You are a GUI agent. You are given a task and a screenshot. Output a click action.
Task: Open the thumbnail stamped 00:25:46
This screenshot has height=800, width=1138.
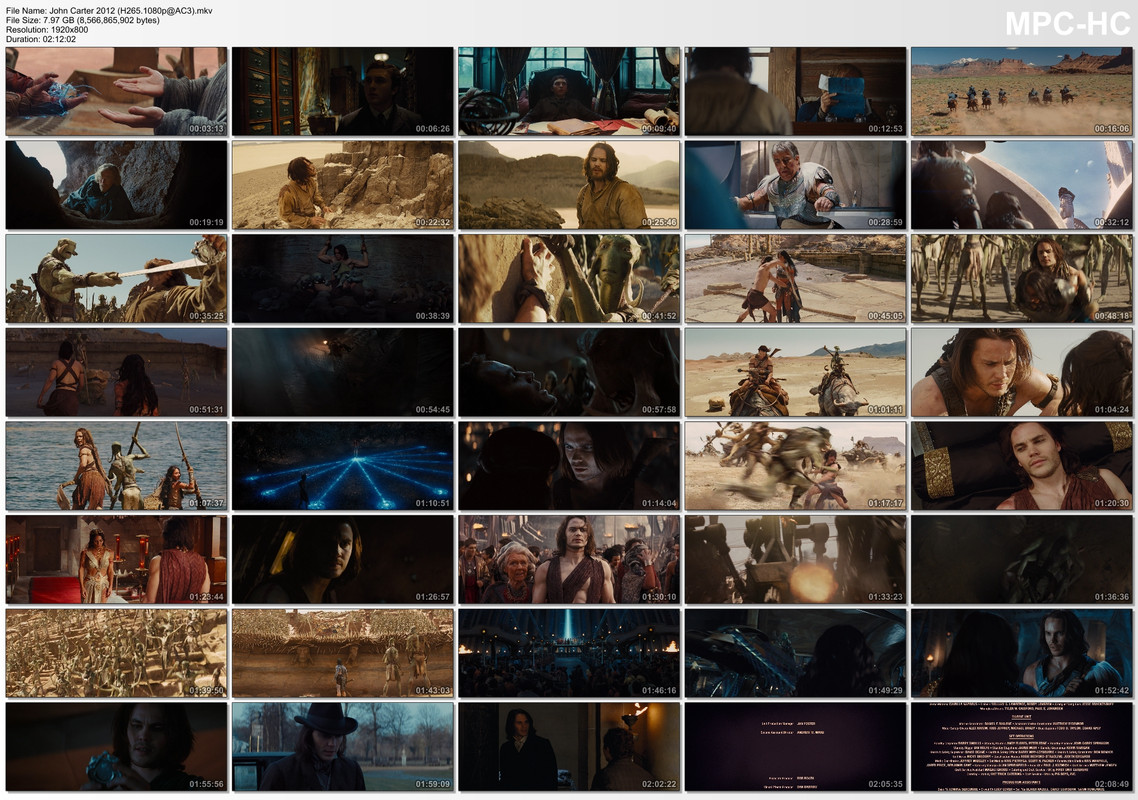569,185
